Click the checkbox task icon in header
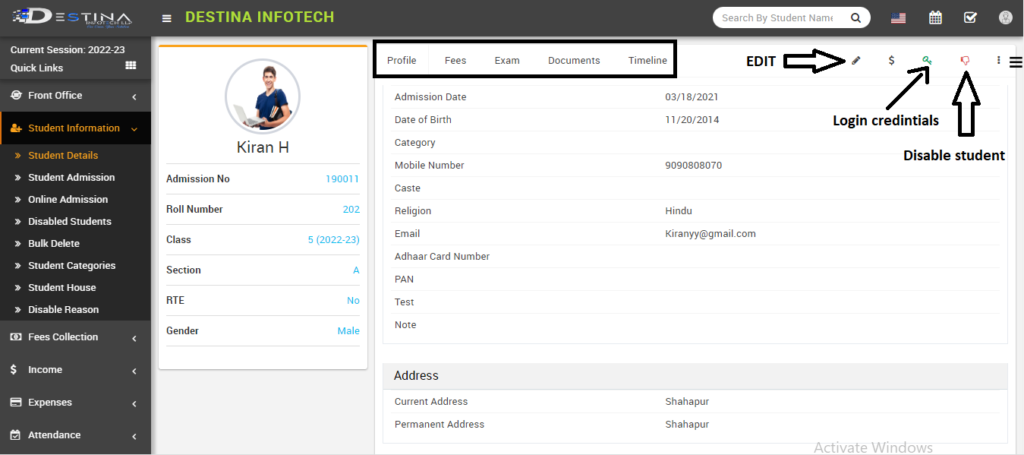The width and height of the screenshot is (1024, 455). point(969,18)
